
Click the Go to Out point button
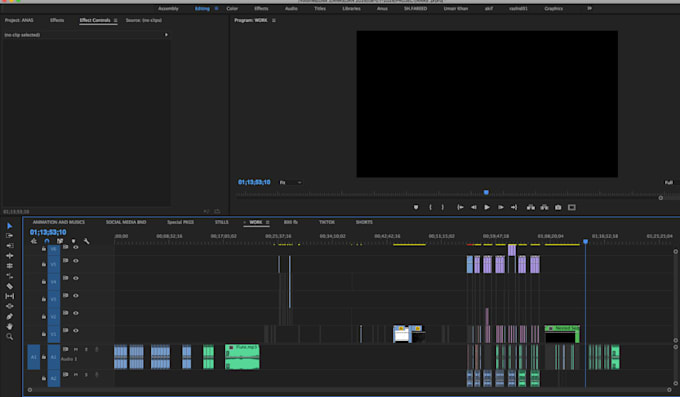point(514,207)
